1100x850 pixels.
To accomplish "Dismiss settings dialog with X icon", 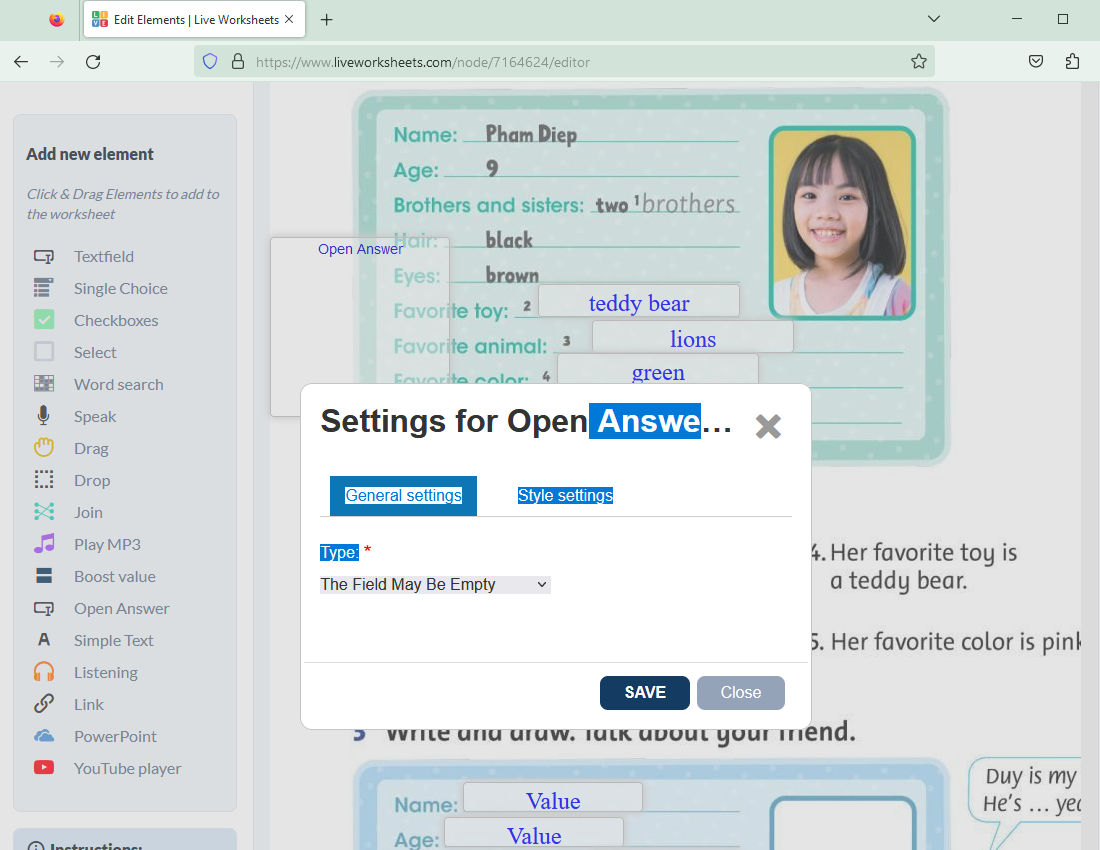I will click(768, 427).
